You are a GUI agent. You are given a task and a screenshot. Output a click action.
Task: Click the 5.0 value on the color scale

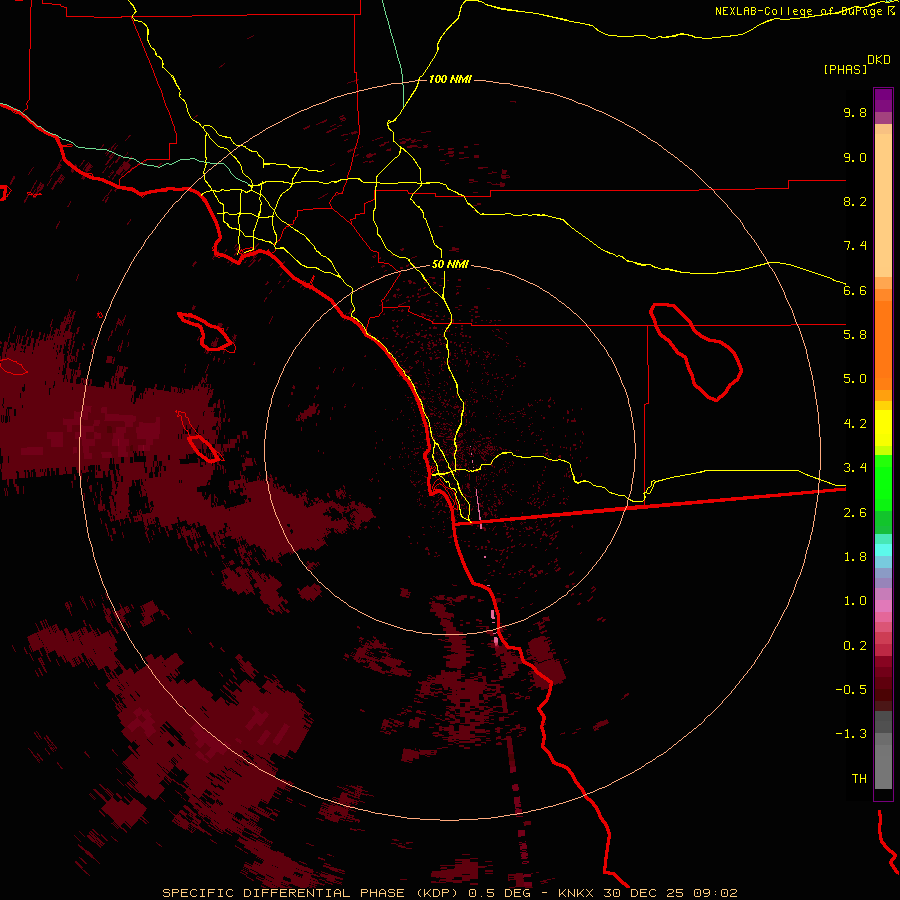pyautogui.click(x=855, y=379)
